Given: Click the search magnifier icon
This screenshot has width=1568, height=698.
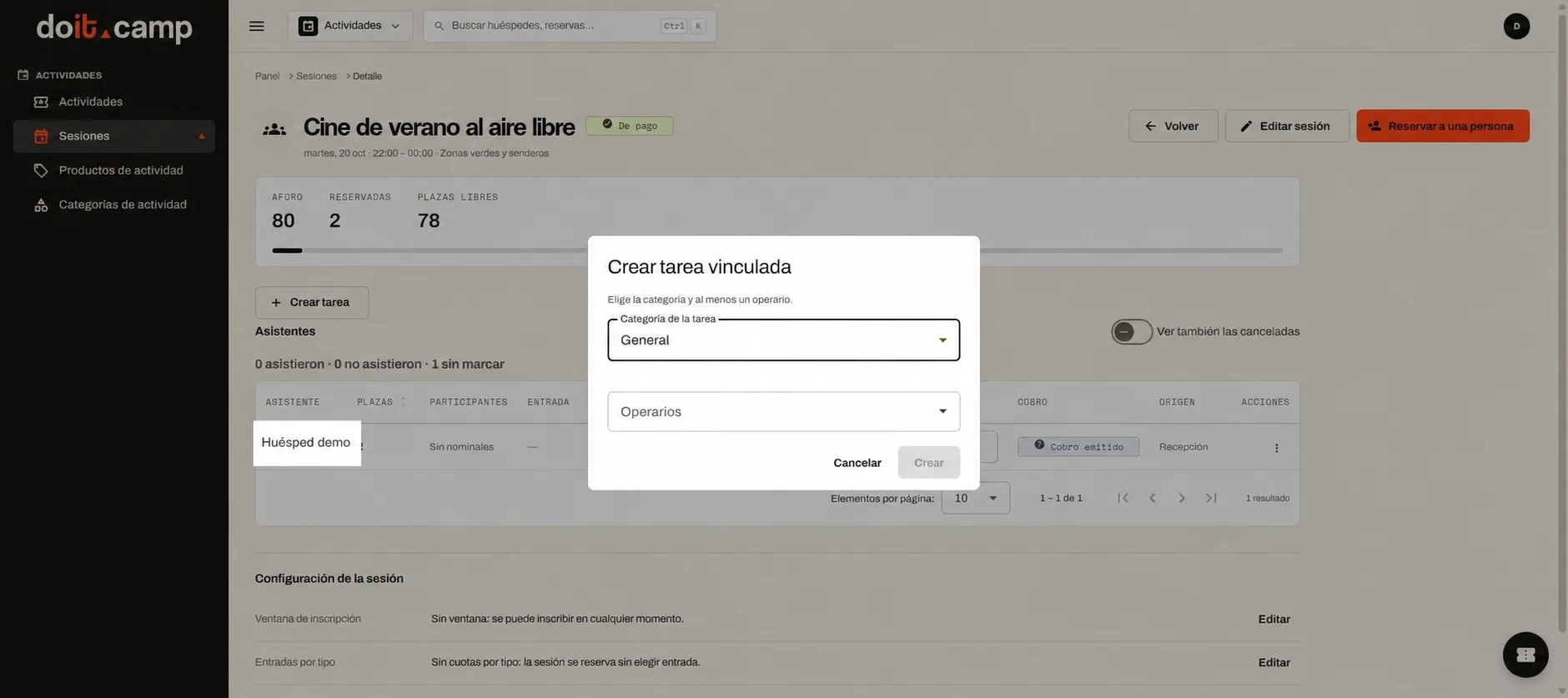Looking at the screenshot, I should point(439,26).
